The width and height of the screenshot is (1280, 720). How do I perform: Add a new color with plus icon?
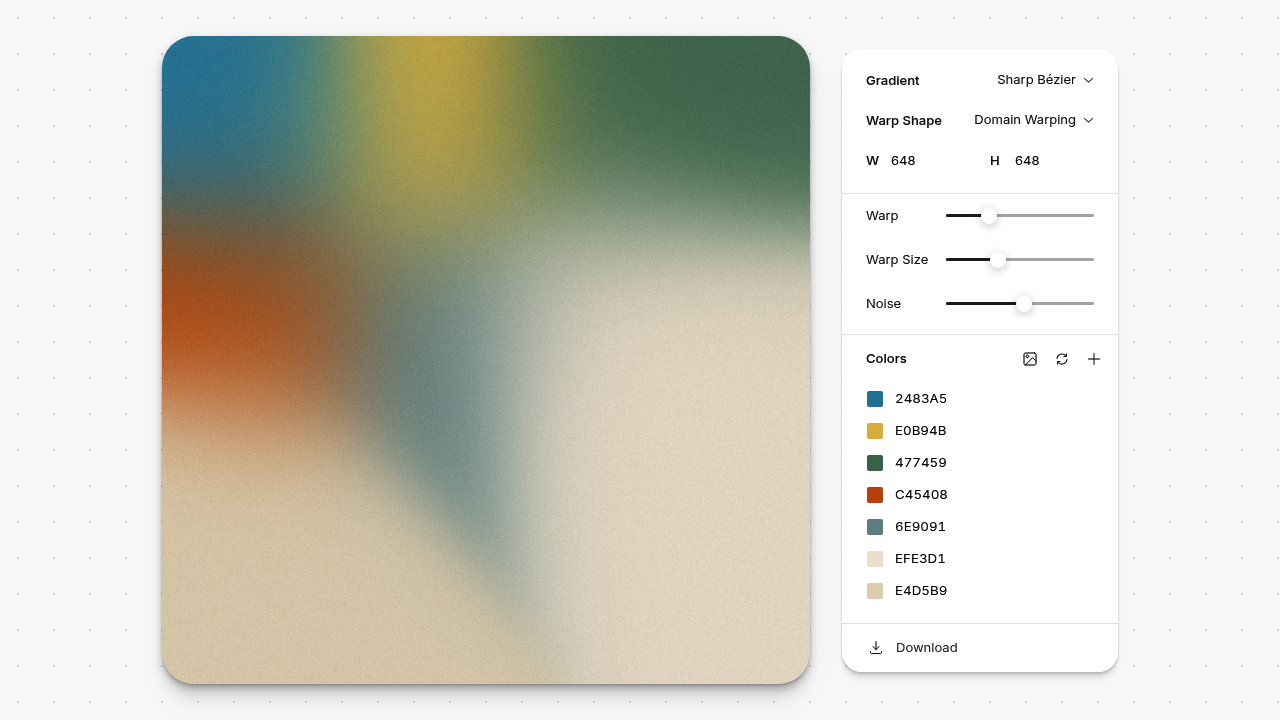click(x=1094, y=359)
